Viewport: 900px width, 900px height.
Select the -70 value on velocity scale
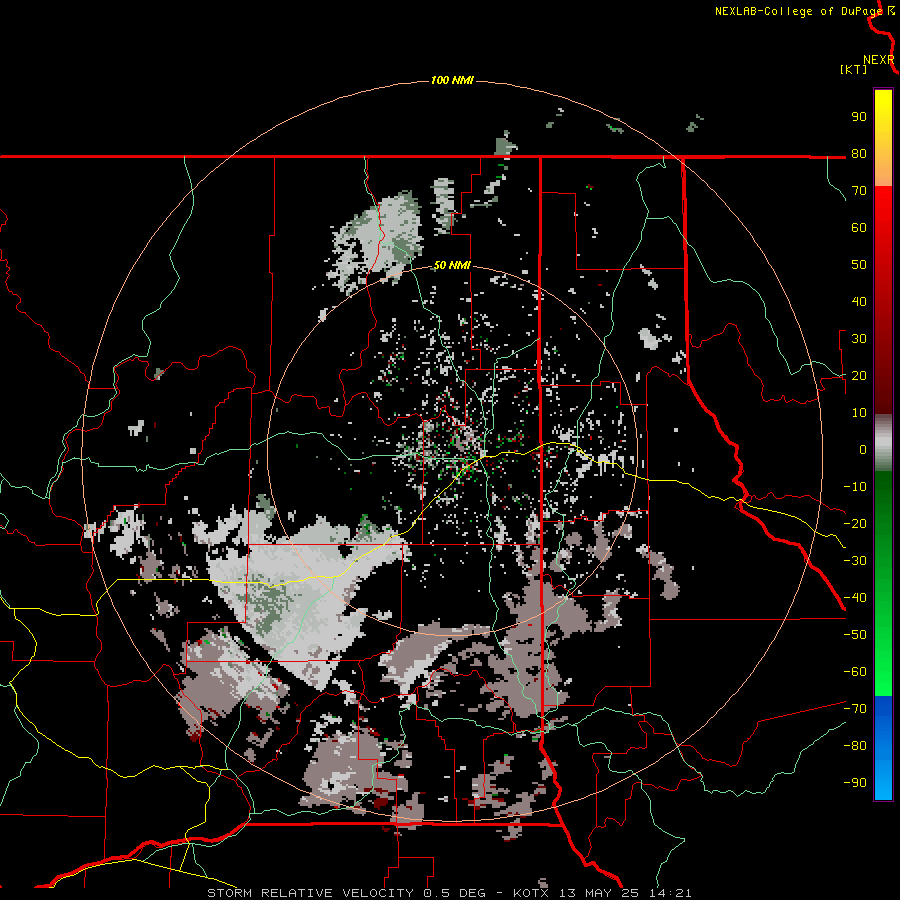point(855,708)
